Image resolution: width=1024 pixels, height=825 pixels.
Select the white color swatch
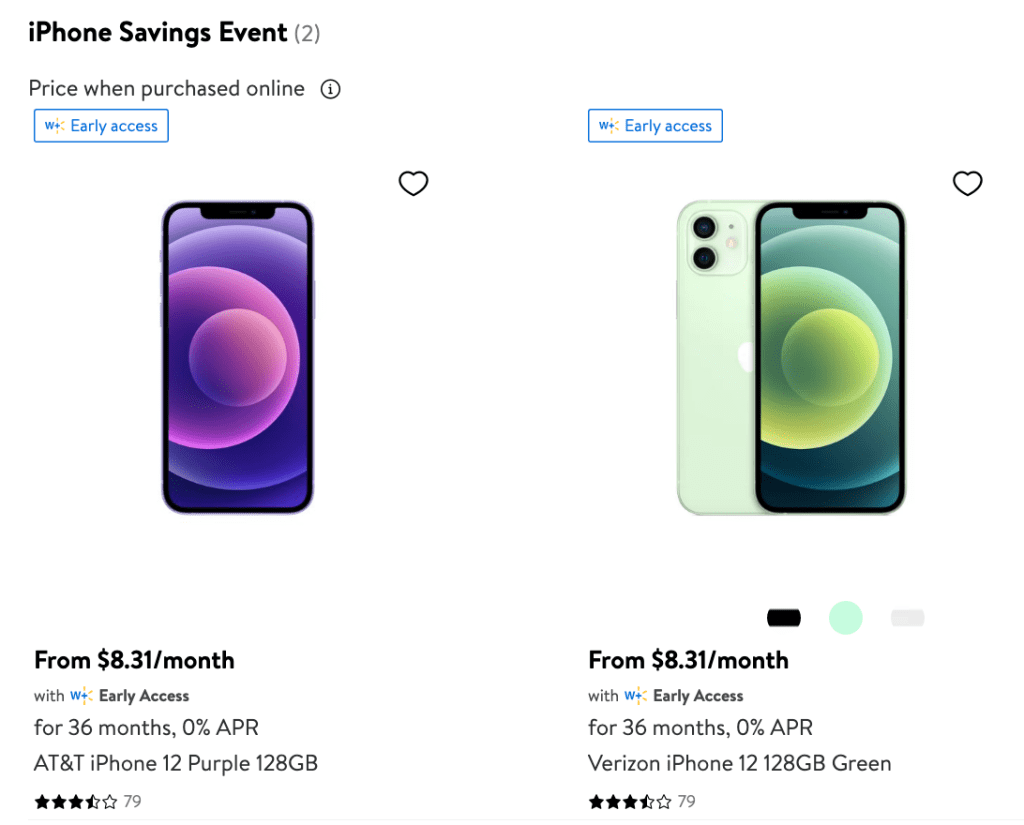[x=907, y=618]
